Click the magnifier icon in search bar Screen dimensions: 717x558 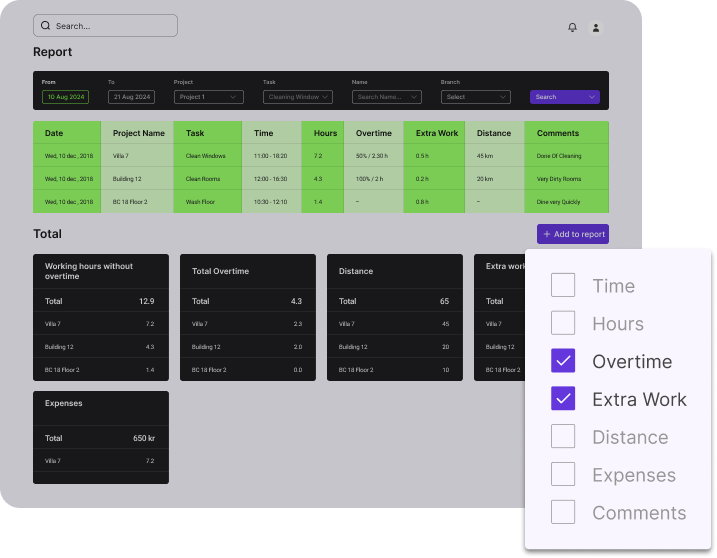click(46, 26)
